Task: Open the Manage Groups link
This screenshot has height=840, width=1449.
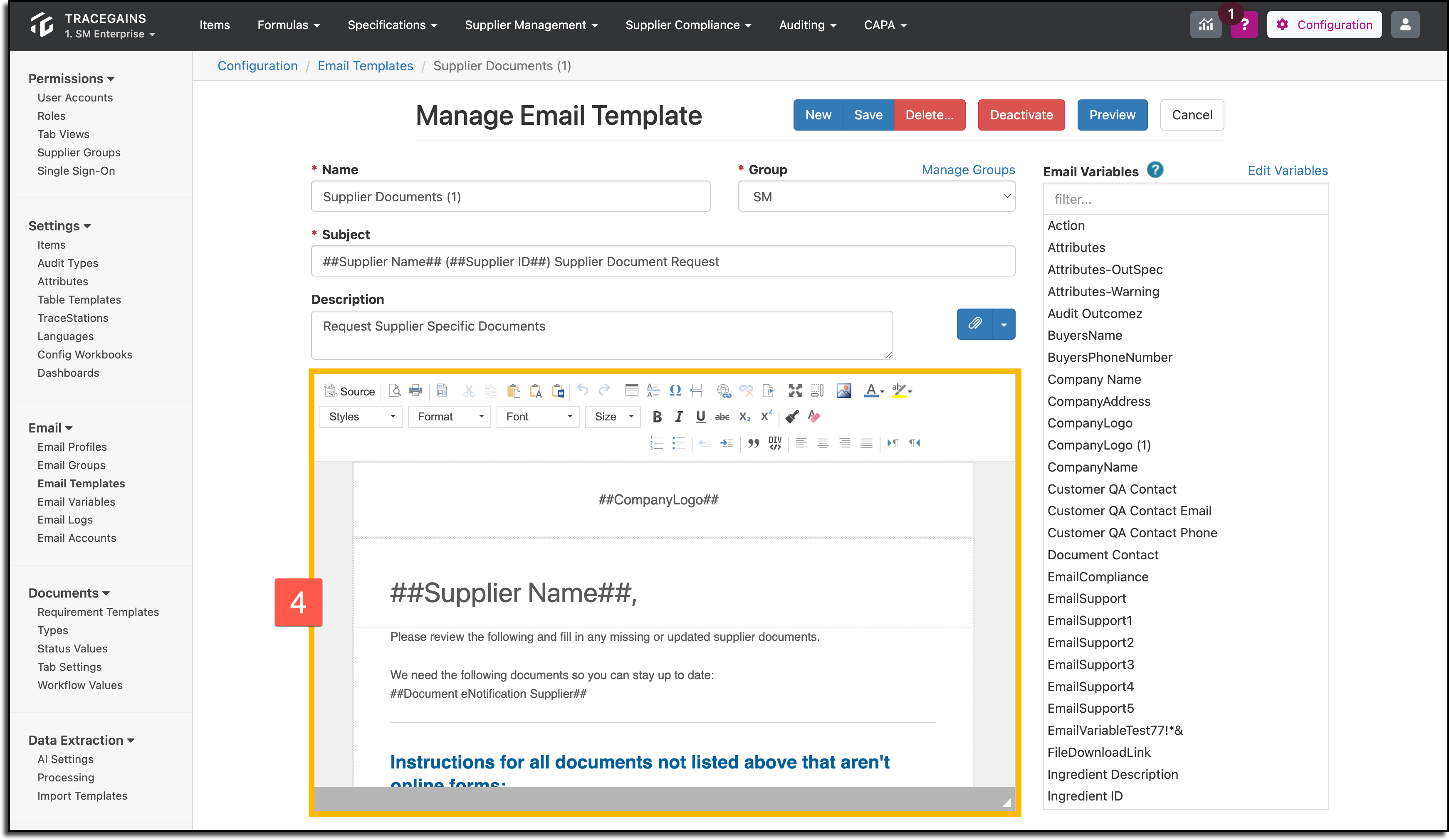Action: point(968,170)
